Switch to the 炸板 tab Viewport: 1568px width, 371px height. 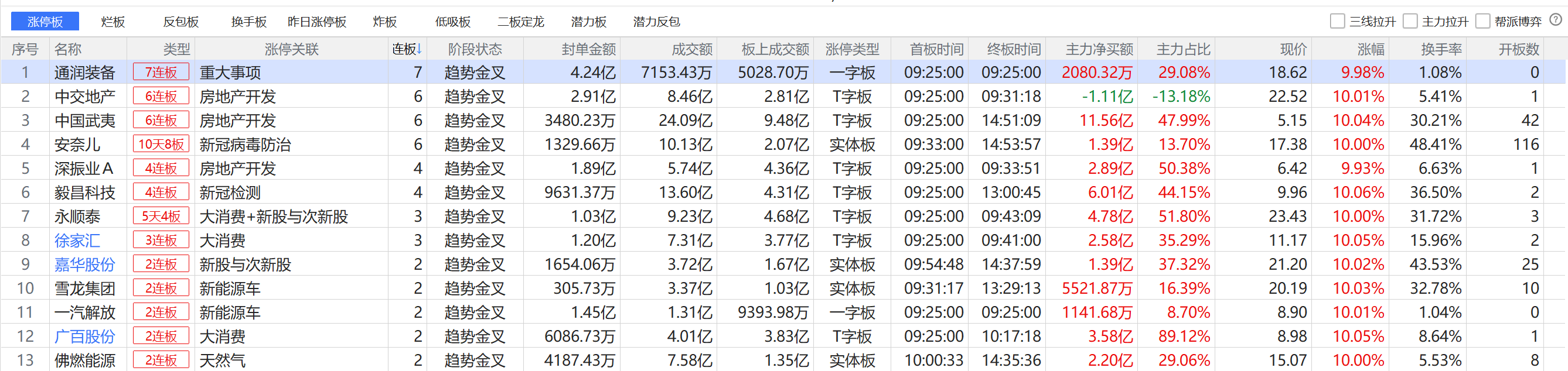point(385,22)
